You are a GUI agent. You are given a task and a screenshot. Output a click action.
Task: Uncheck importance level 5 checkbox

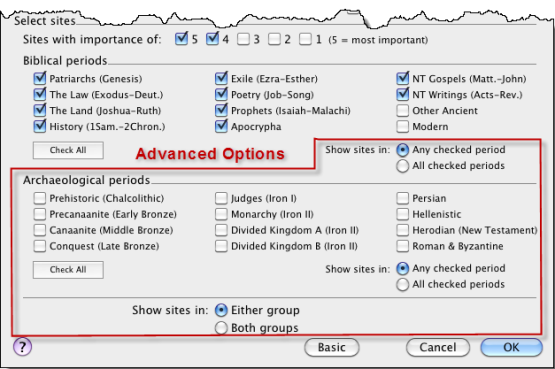(x=181, y=39)
